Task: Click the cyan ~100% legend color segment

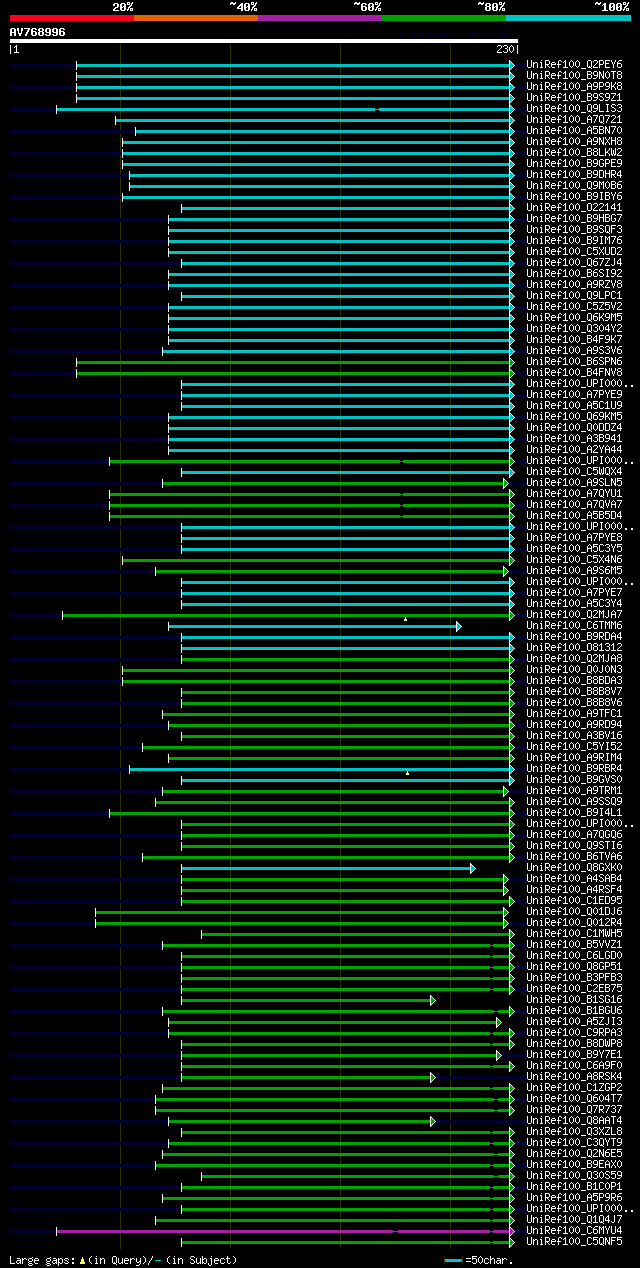Action: pyautogui.click(x=567, y=18)
